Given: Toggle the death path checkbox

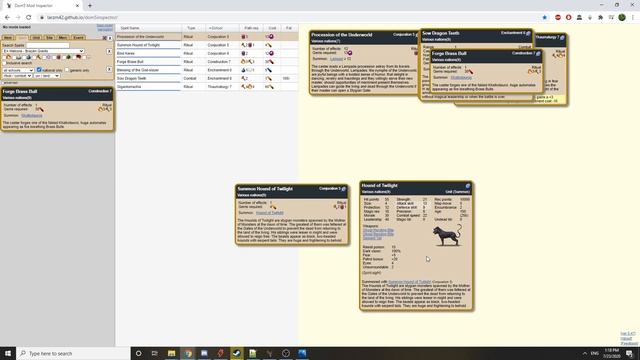Looking at the screenshot, I should point(54,57).
